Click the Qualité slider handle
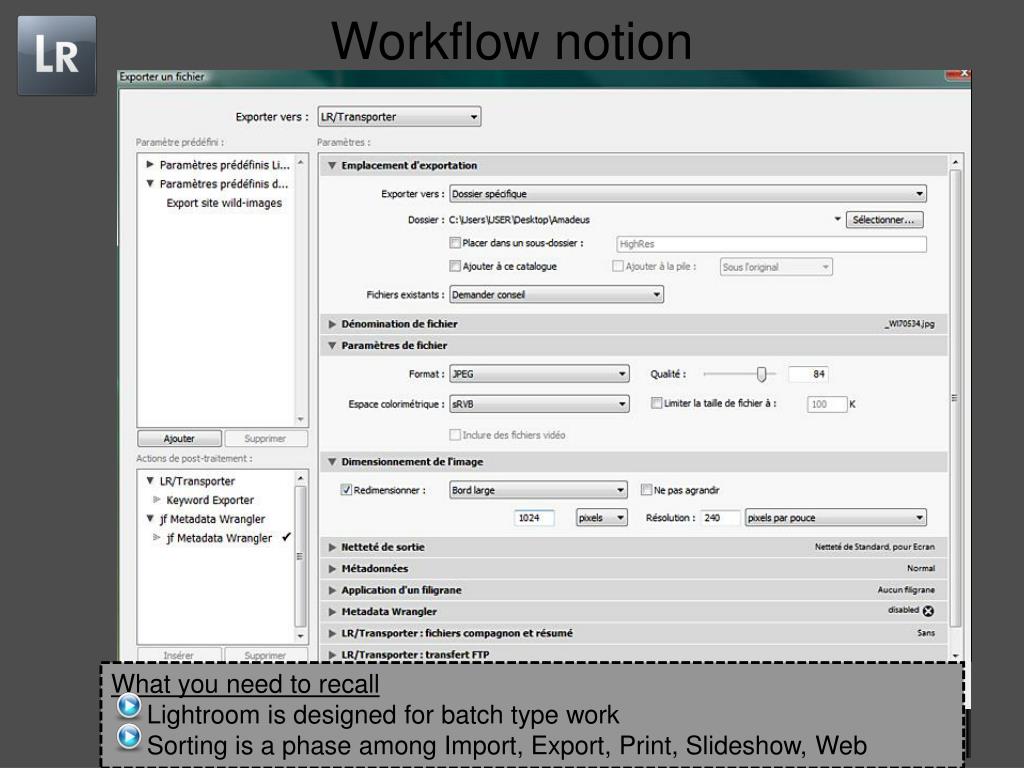Screen dimensions: 1024x768 point(761,374)
